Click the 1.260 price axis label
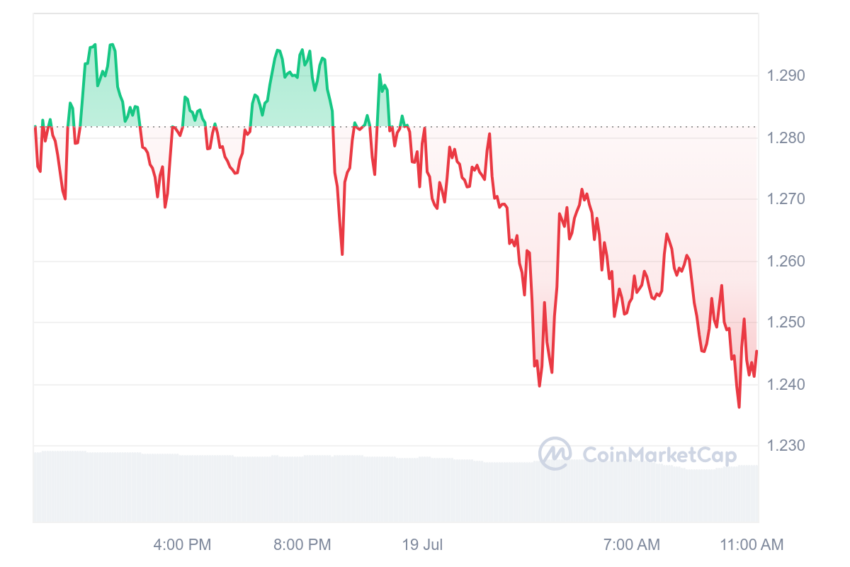The width and height of the screenshot is (850, 567). [x=785, y=261]
